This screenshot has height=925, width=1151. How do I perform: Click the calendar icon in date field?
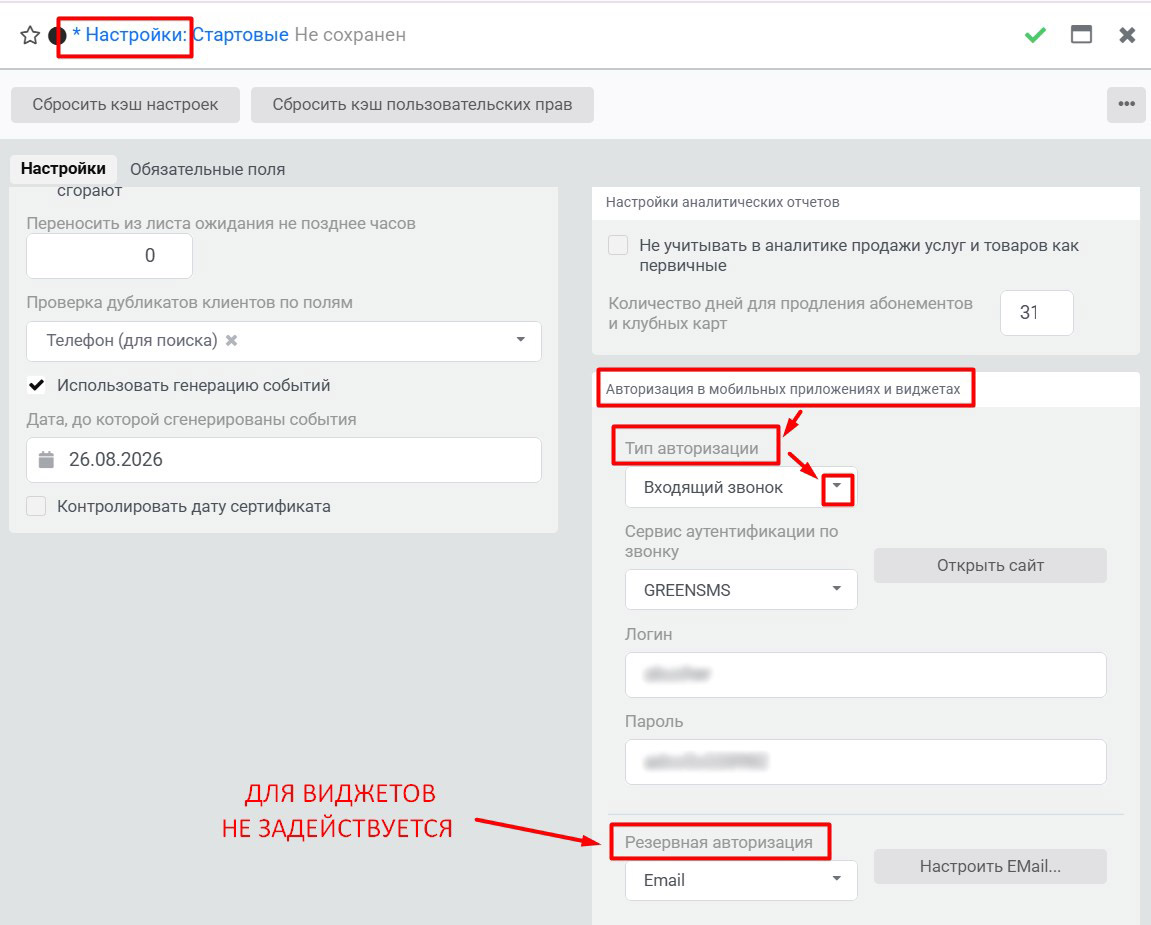pos(46,460)
